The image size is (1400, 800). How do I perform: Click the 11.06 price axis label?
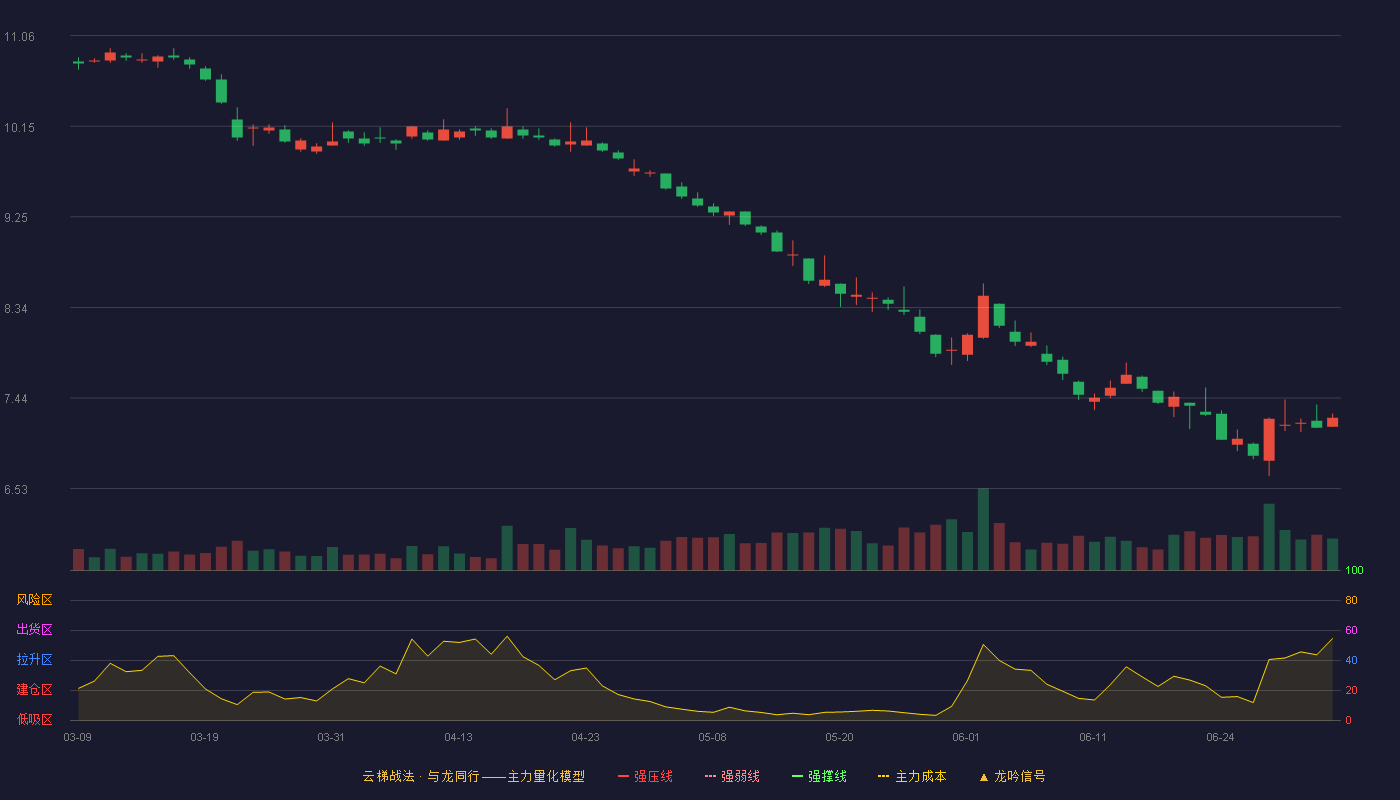(x=19, y=37)
